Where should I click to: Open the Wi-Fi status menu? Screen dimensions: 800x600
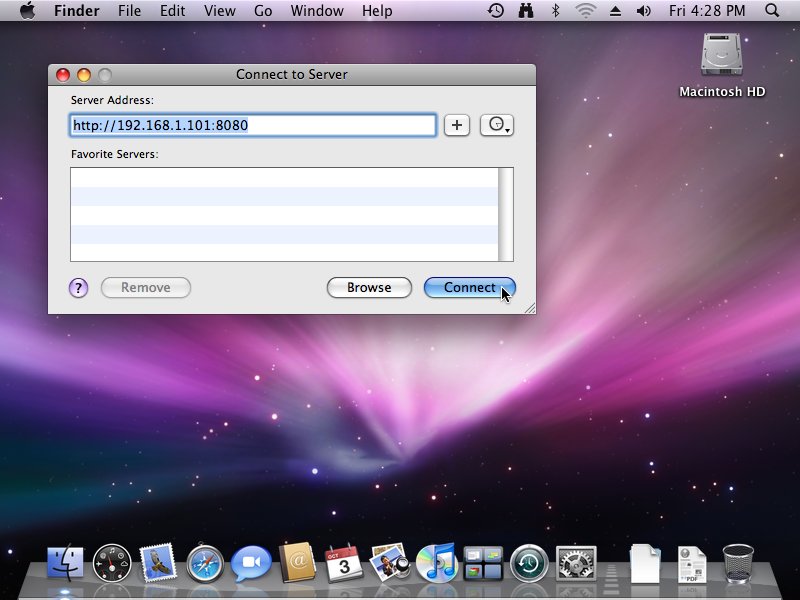coord(586,11)
